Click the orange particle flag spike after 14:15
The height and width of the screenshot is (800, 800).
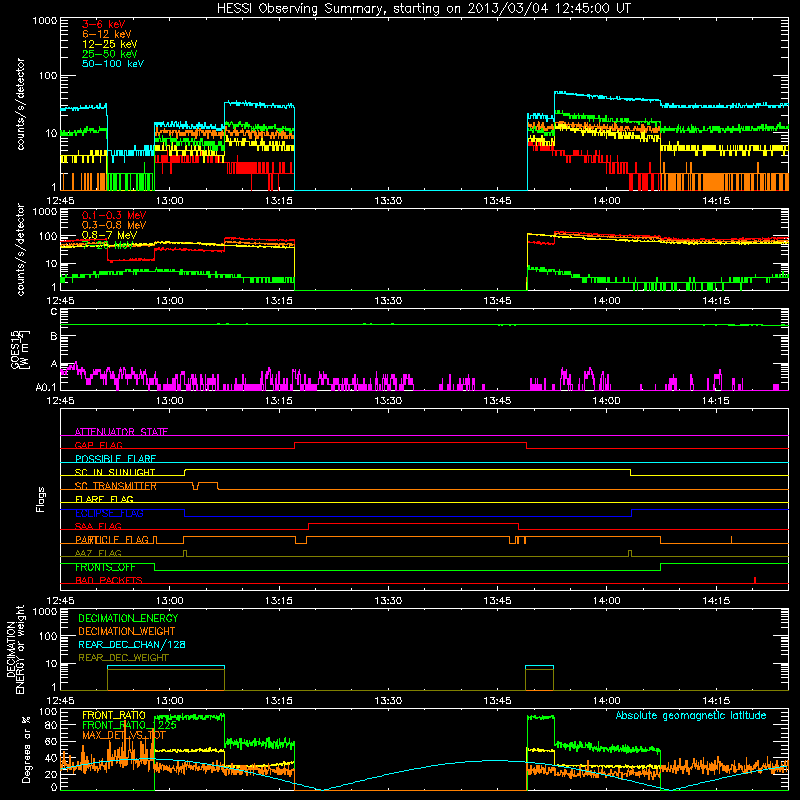[x=732, y=539]
